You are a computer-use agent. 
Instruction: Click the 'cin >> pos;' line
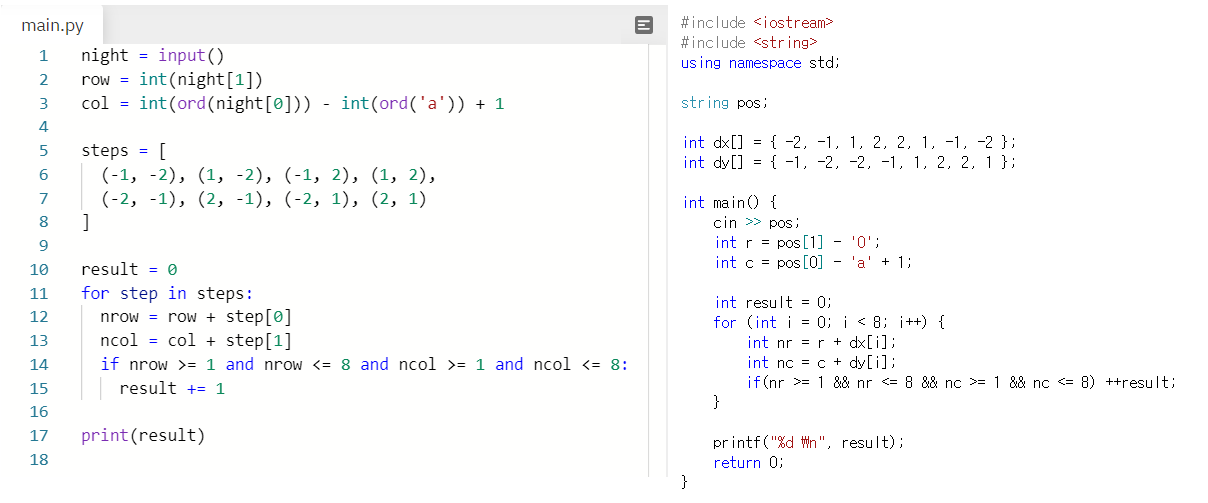(x=757, y=222)
